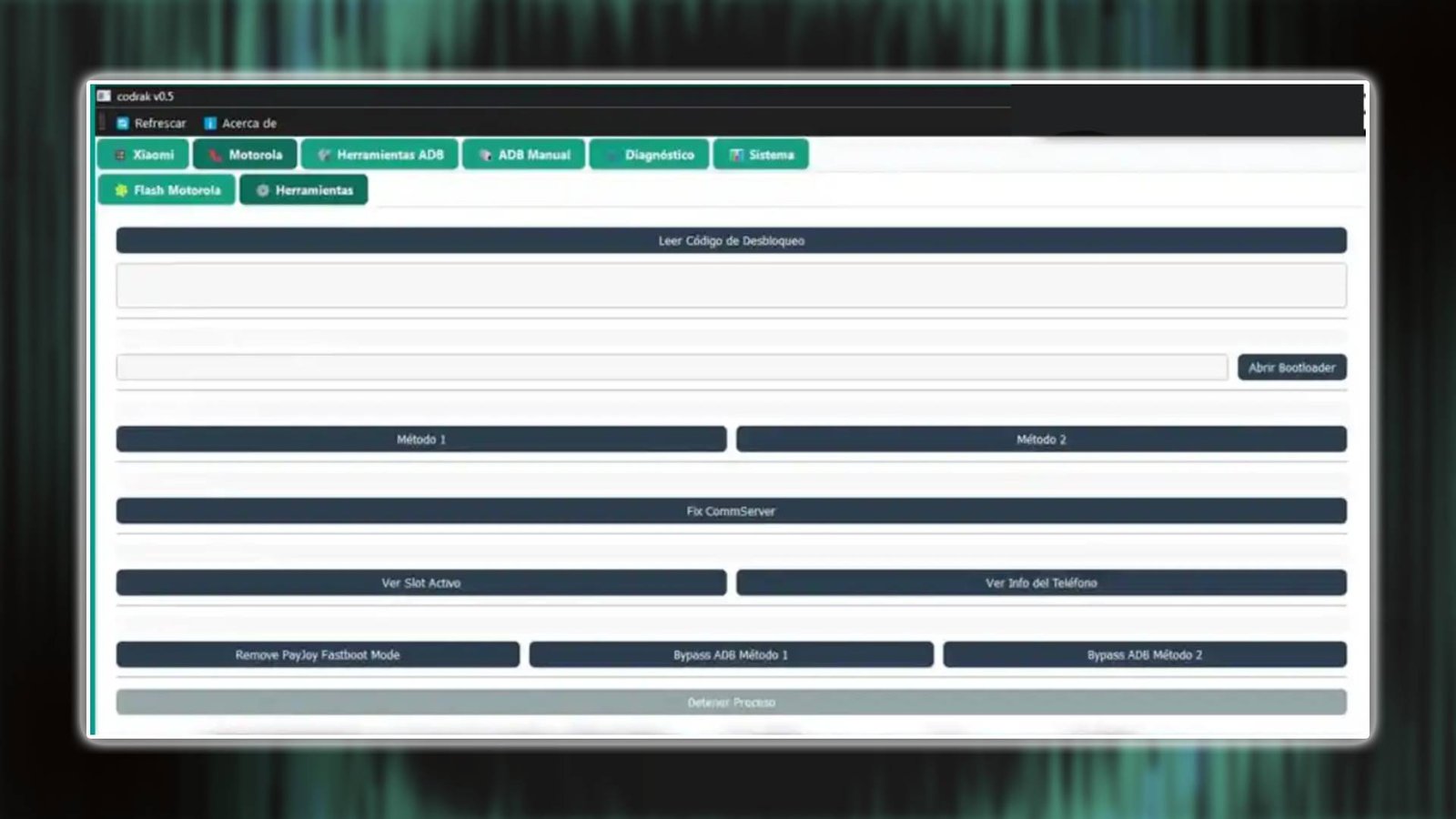1456x819 pixels.
Task: Open the Xiaomi tab
Action: [x=144, y=155]
